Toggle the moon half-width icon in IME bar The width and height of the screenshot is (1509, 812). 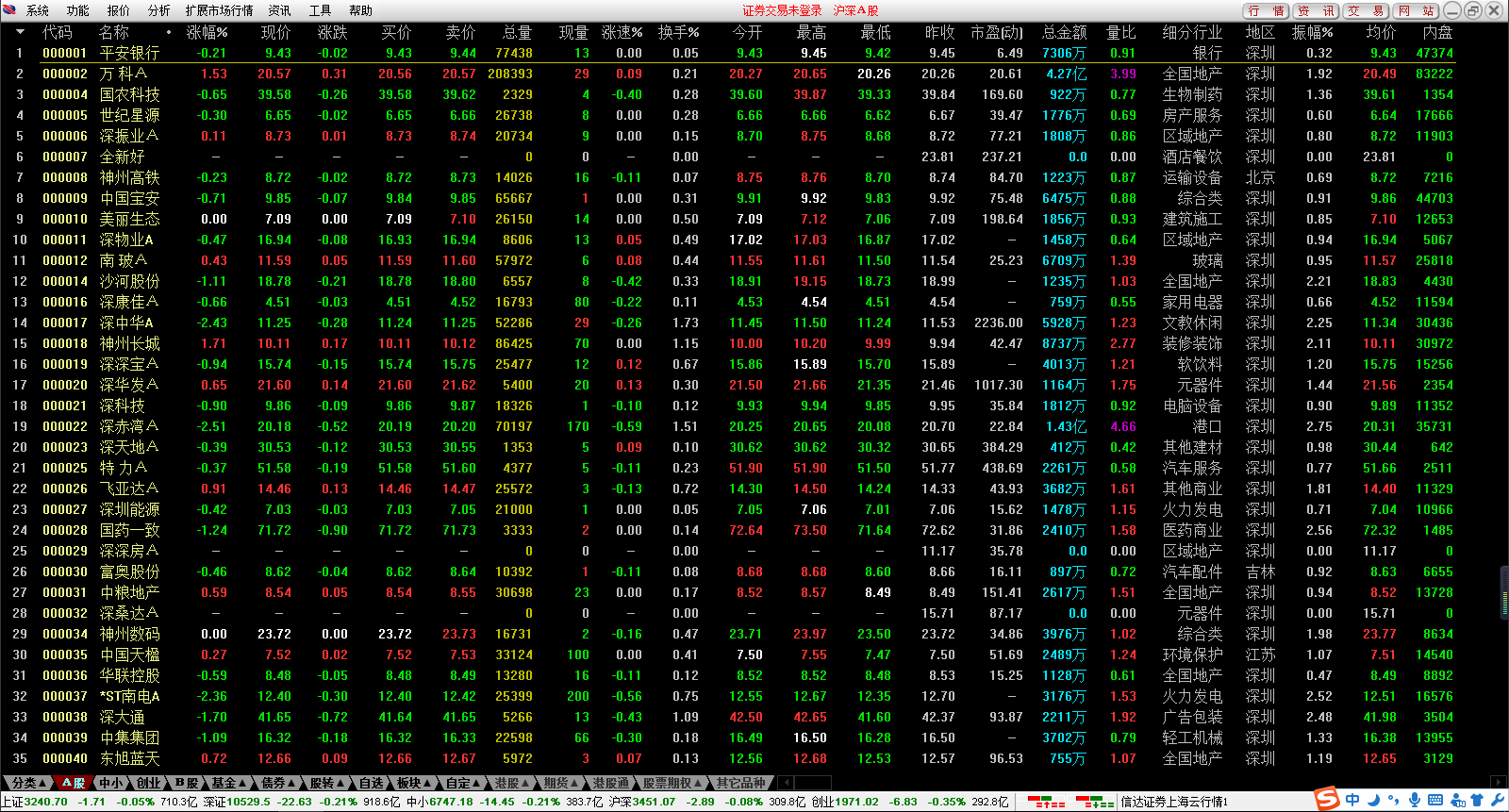[x=1373, y=801]
